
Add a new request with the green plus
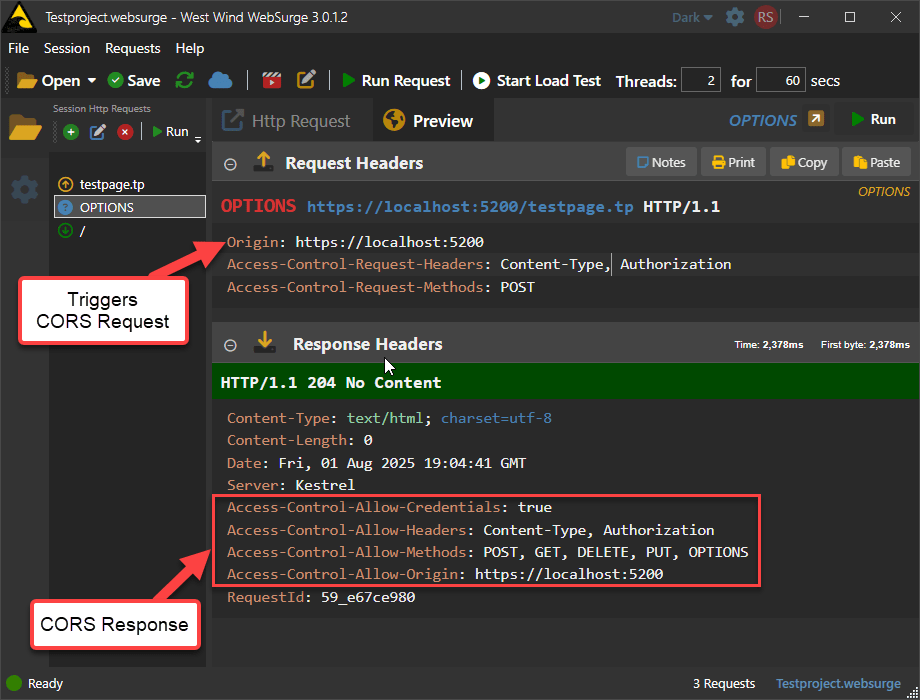pyautogui.click(x=71, y=132)
